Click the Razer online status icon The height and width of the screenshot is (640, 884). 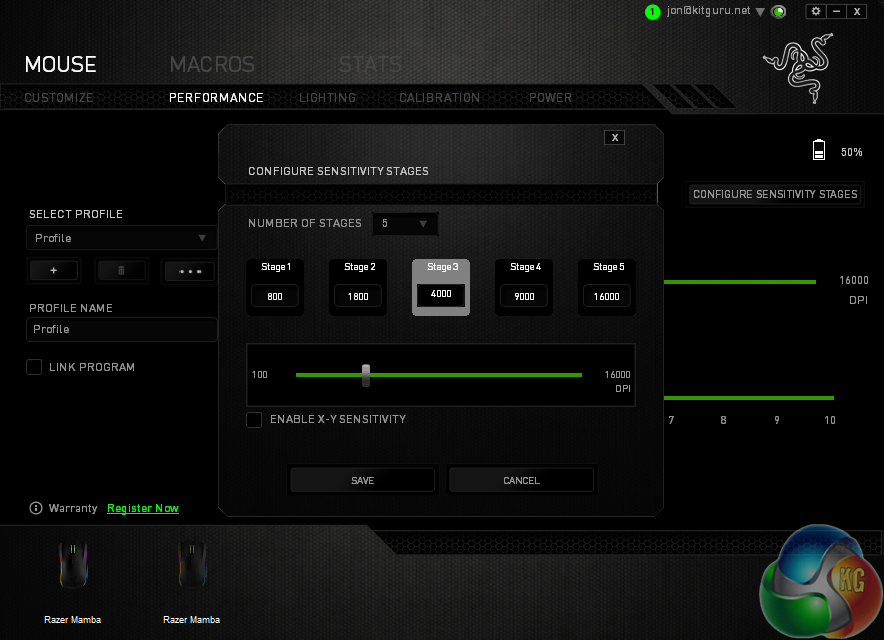click(779, 12)
